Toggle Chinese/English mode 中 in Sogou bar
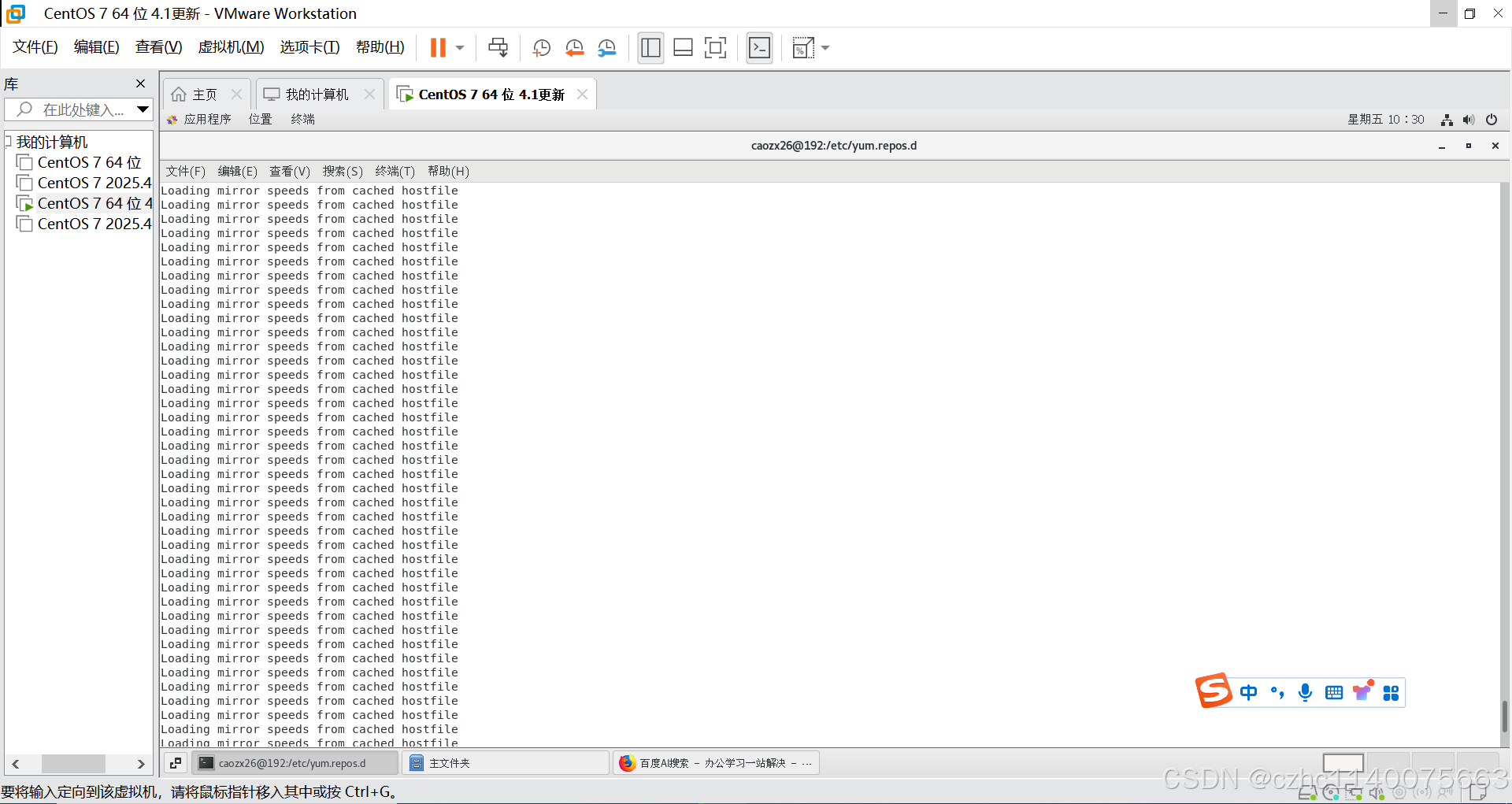 1248,692
